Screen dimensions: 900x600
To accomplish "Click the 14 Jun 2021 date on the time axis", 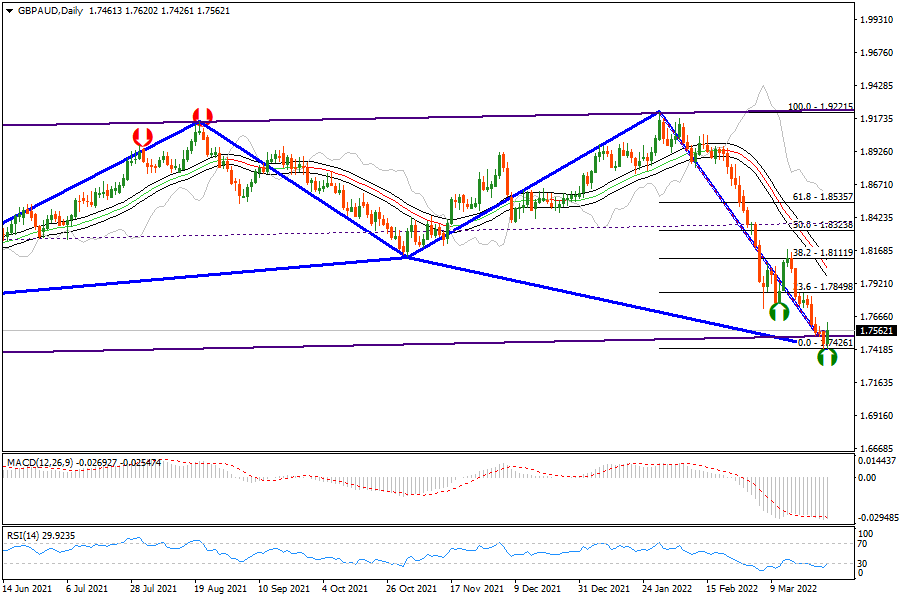I will click(27, 590).
